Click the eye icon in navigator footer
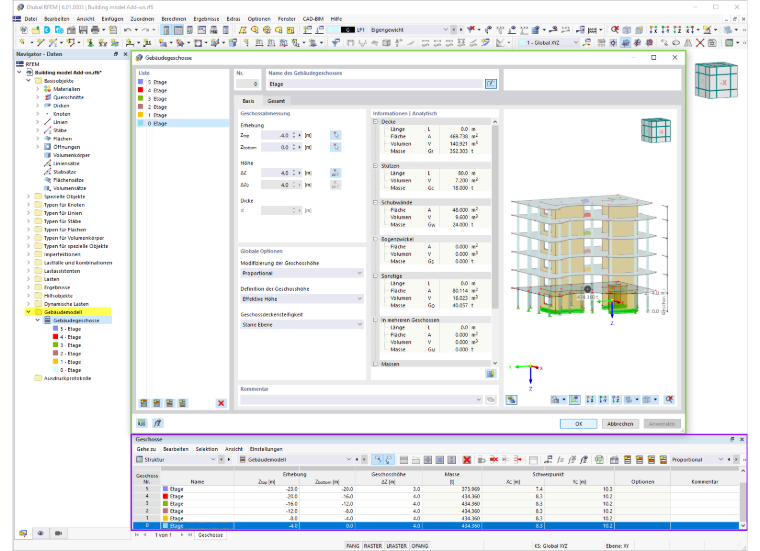 (x=41, y=533)
